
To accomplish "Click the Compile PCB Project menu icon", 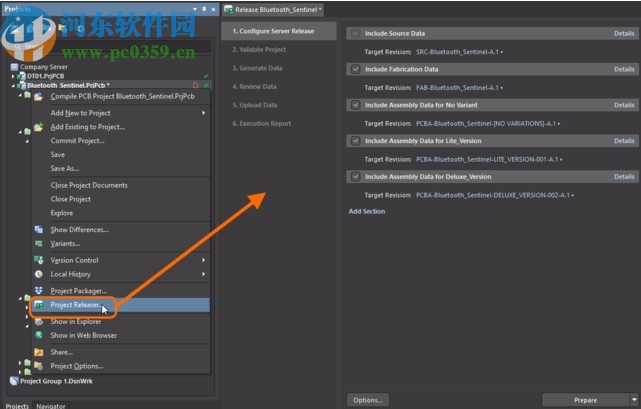I will 38,97.
